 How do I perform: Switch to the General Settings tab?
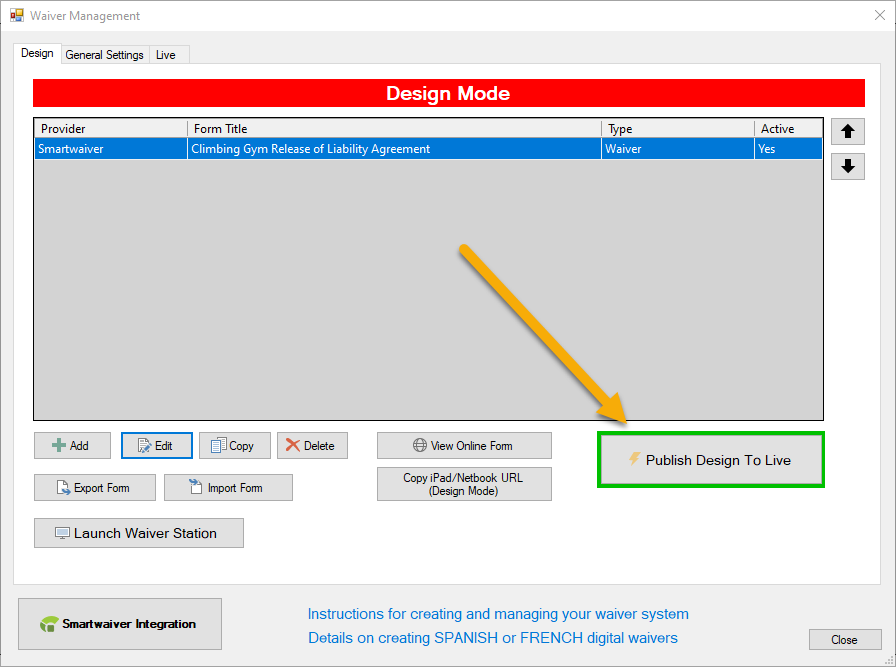pos(105,55)
